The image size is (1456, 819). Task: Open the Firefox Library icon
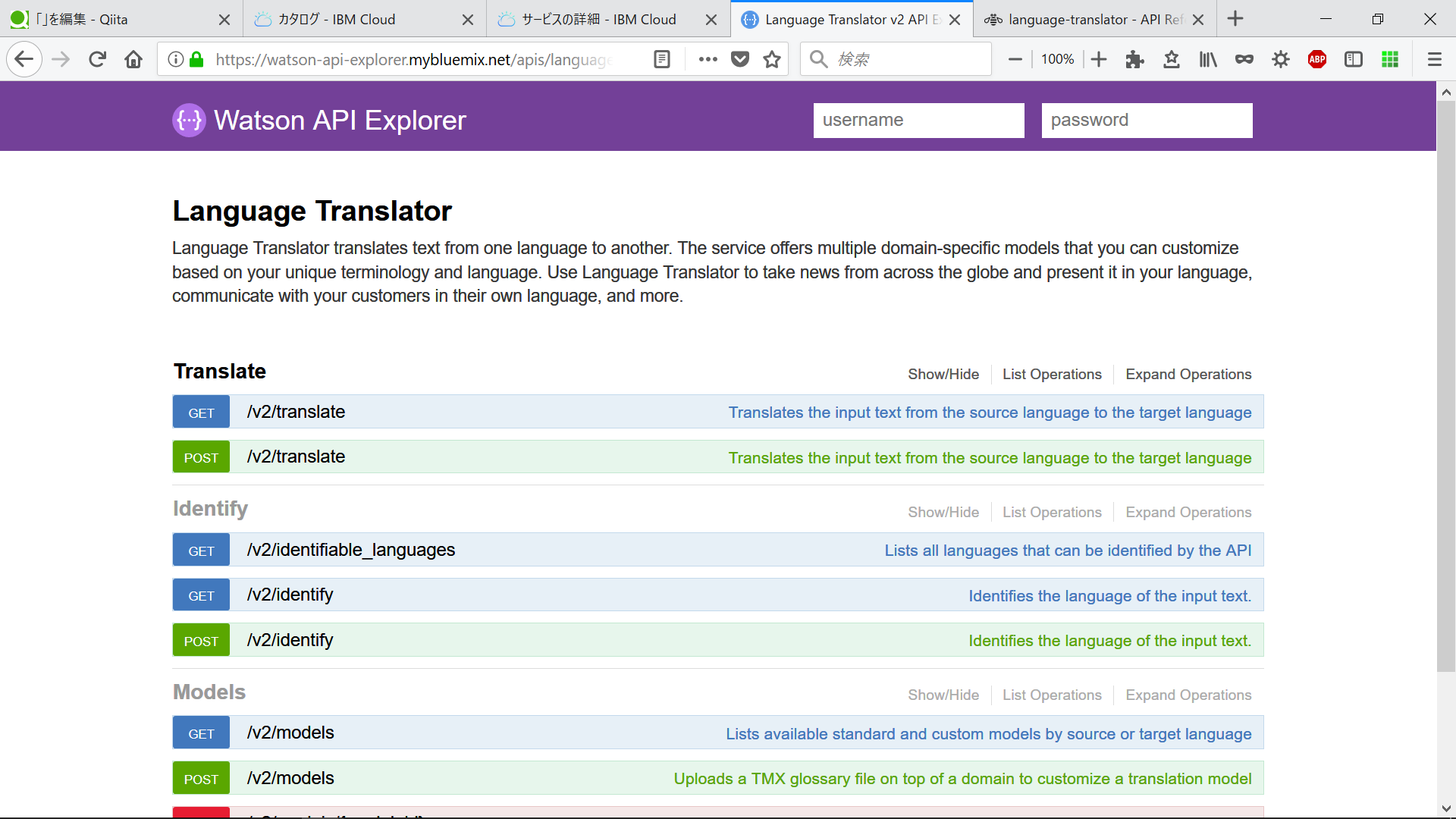click(x=1207, y=58)
